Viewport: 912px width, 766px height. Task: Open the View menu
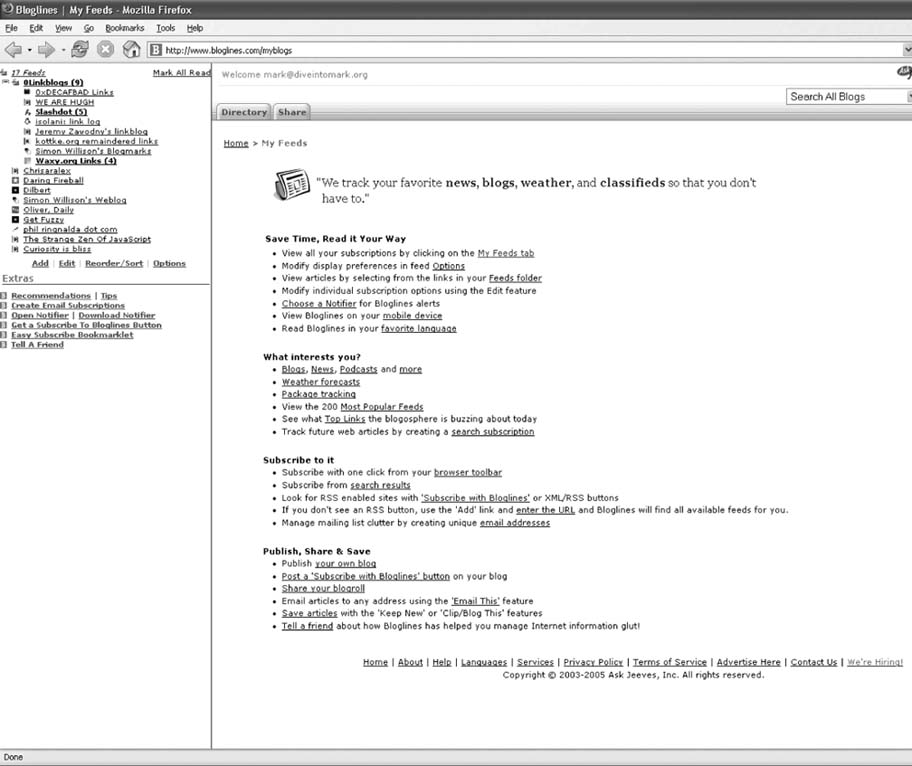[63, 28]
